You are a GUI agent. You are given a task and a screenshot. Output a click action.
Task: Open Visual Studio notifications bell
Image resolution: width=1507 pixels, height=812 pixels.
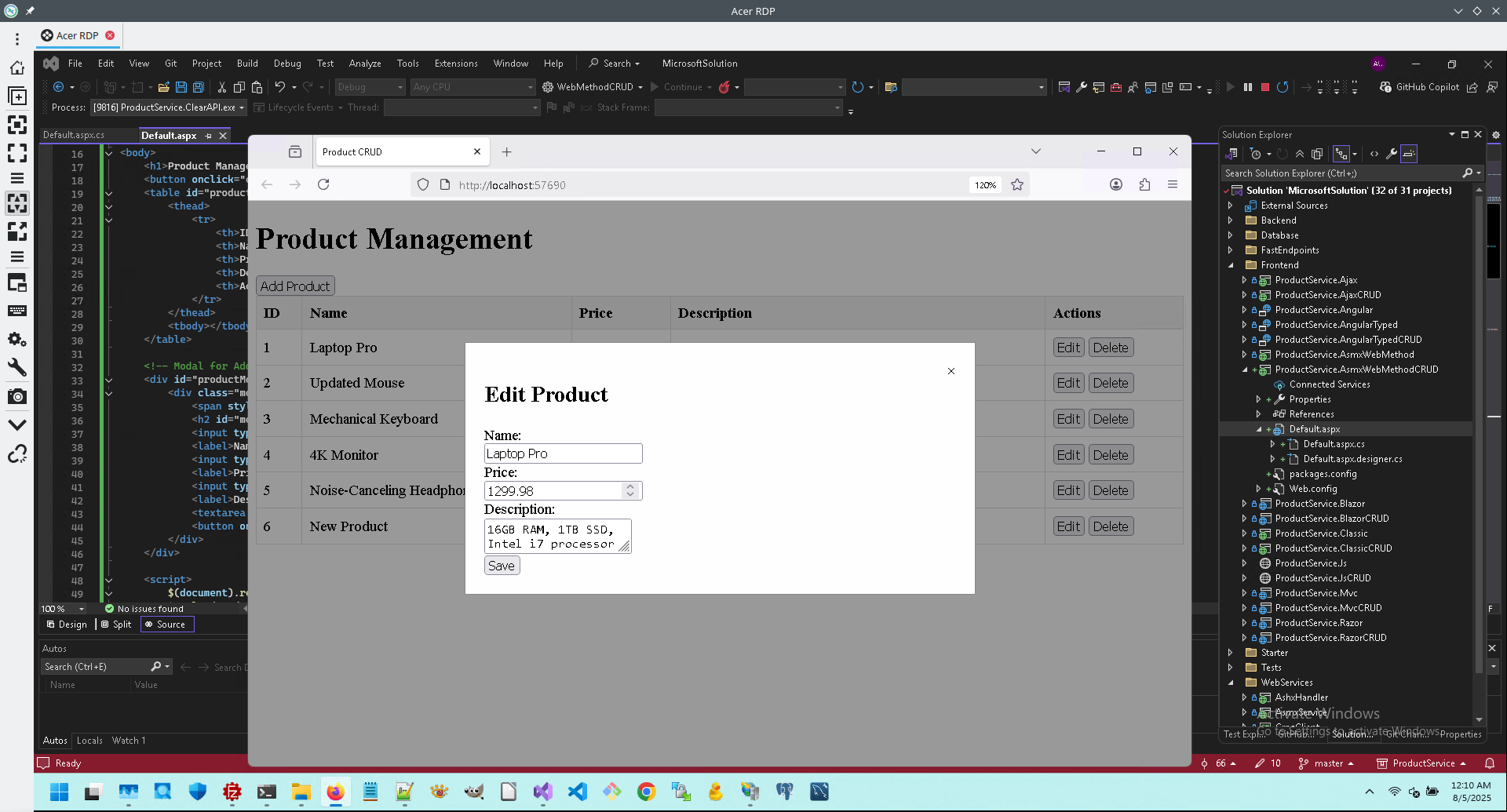tap(1490, 763)
